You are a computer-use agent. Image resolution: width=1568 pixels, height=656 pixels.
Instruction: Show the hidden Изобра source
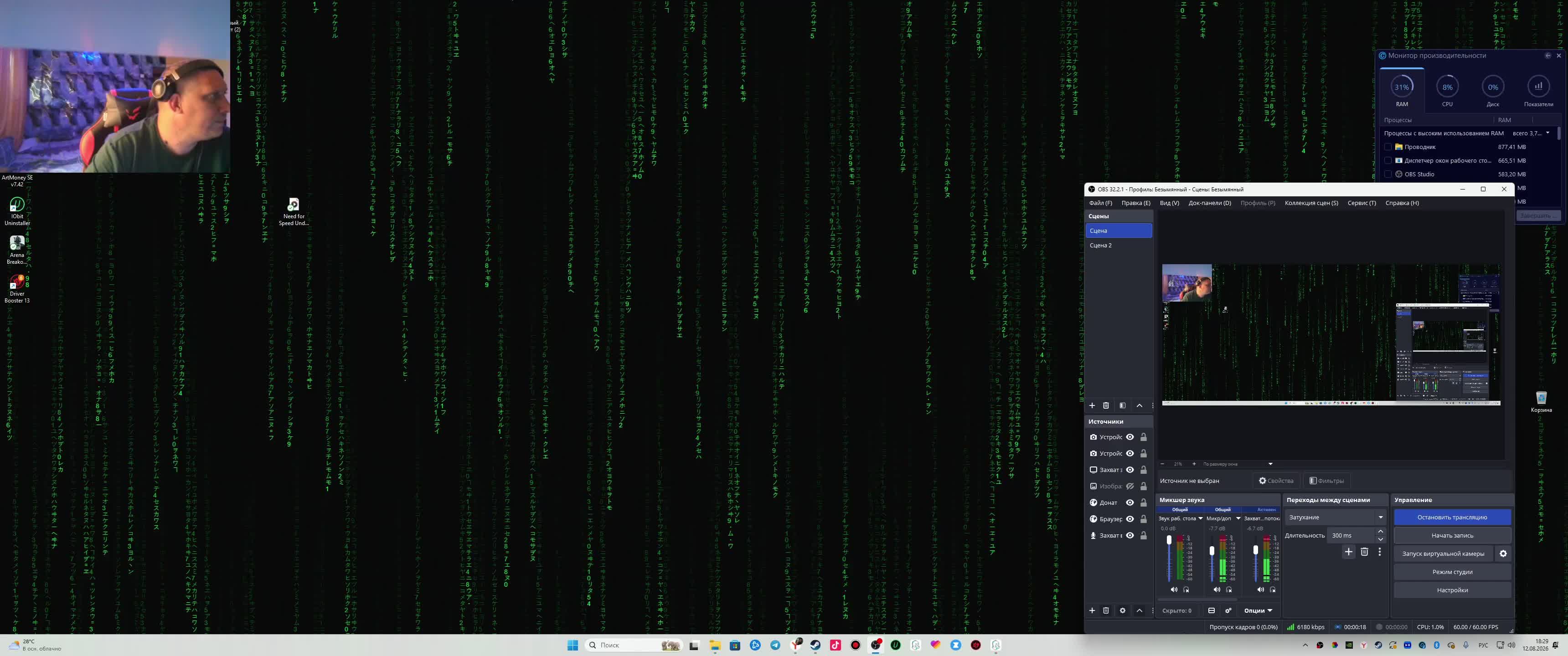pos(1130,486)
